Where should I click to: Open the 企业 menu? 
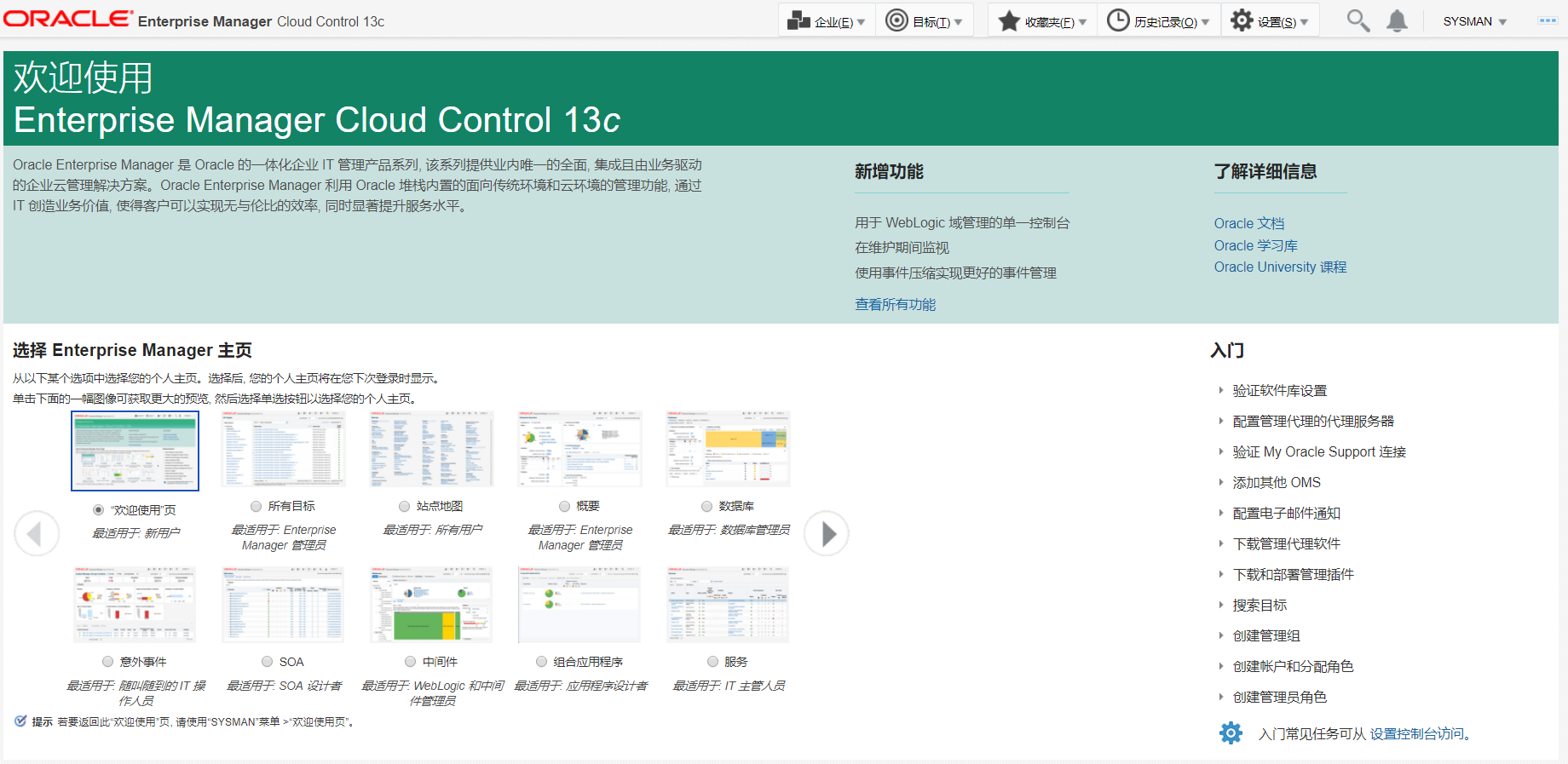click(827, 21)
